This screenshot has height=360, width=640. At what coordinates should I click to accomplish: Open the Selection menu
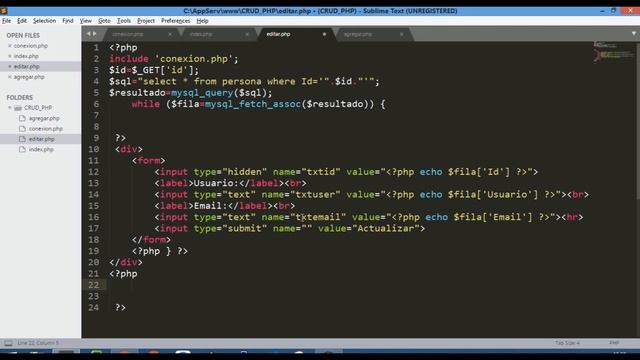(44, 21)
